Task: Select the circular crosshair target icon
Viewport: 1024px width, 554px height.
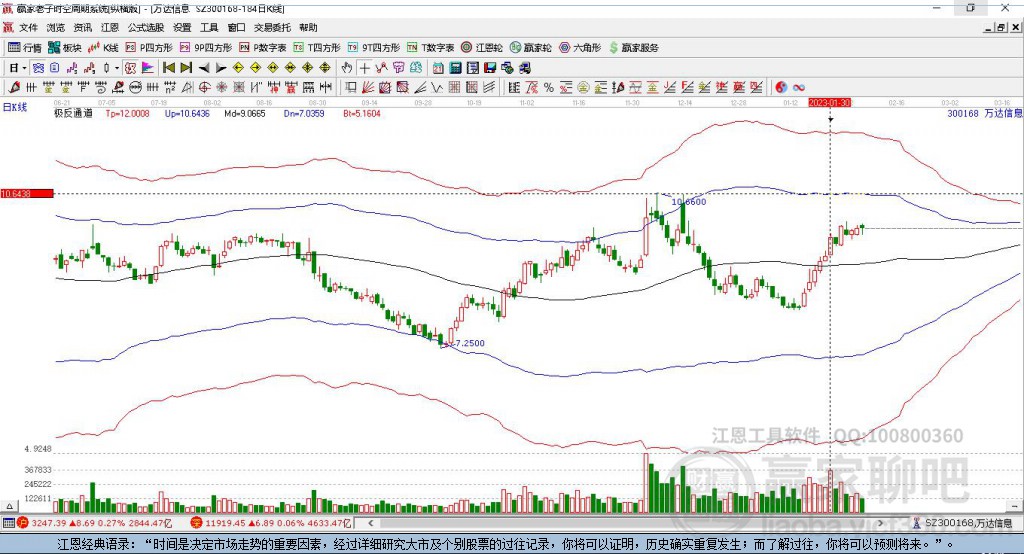Action: pos(204,88)
